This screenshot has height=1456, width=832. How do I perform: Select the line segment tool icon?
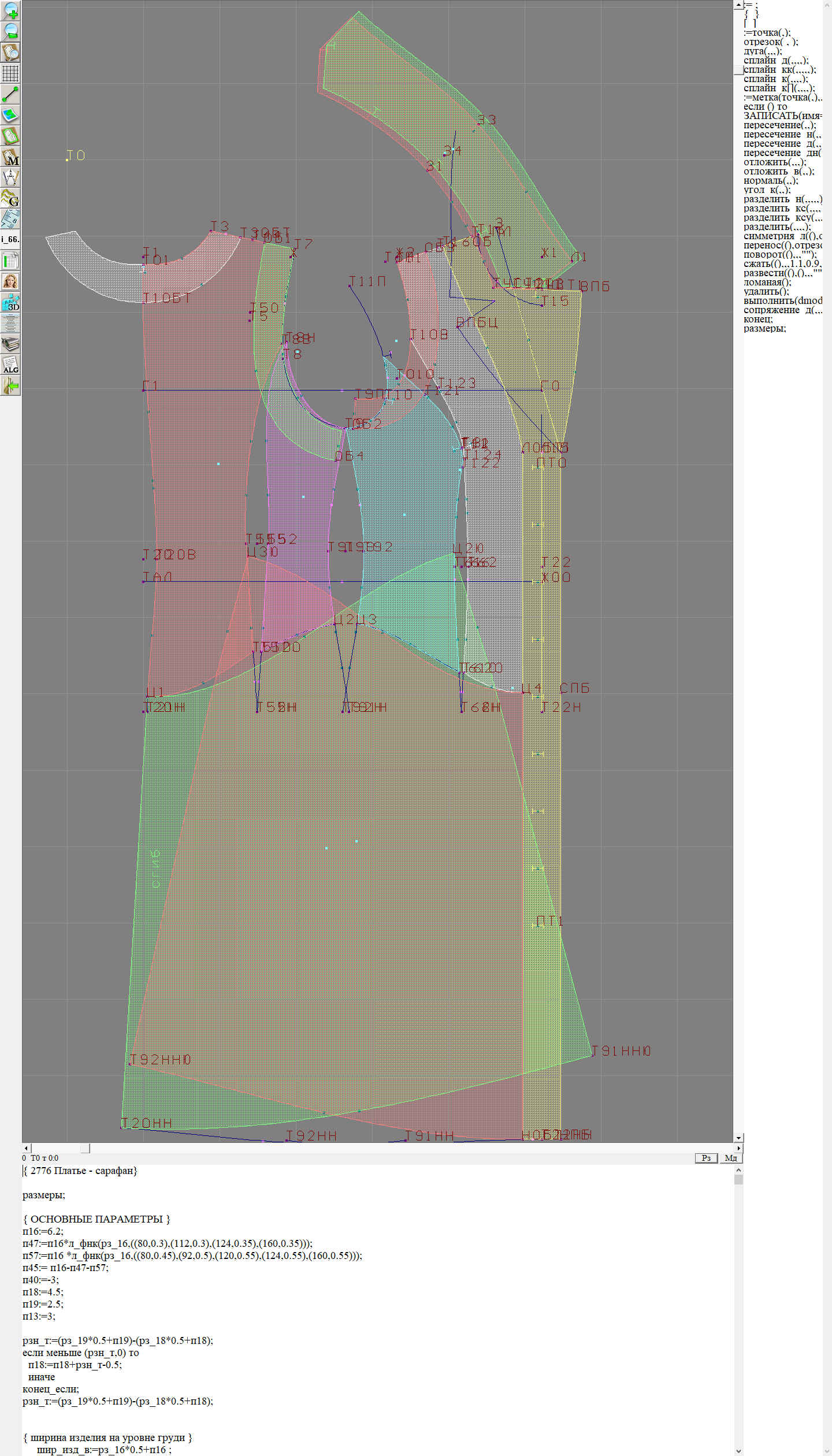[x=10, y=94]
